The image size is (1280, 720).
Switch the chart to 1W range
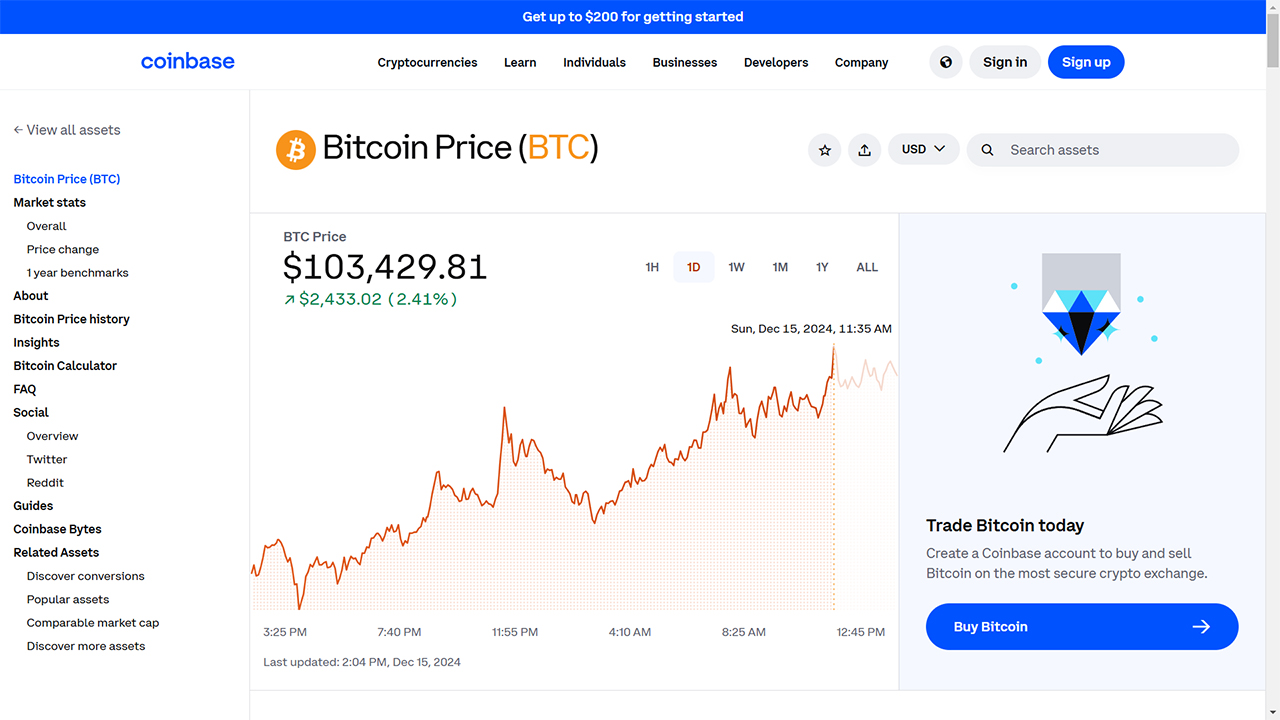coord(737,267)
